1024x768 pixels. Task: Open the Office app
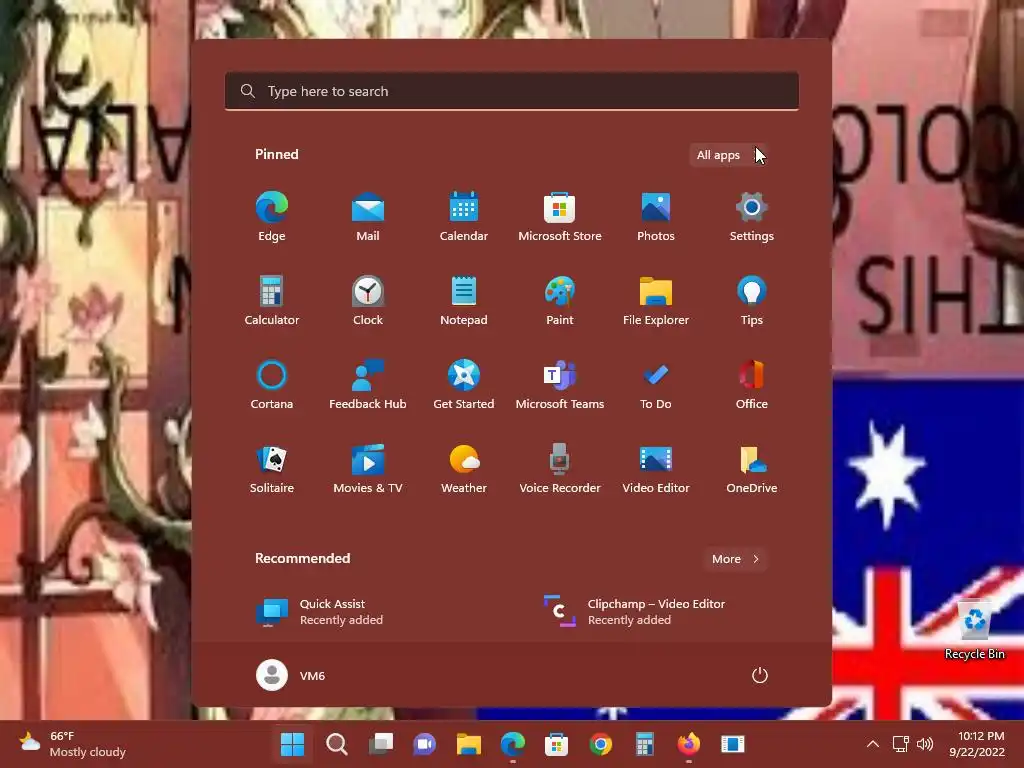(x=752, y=385)
